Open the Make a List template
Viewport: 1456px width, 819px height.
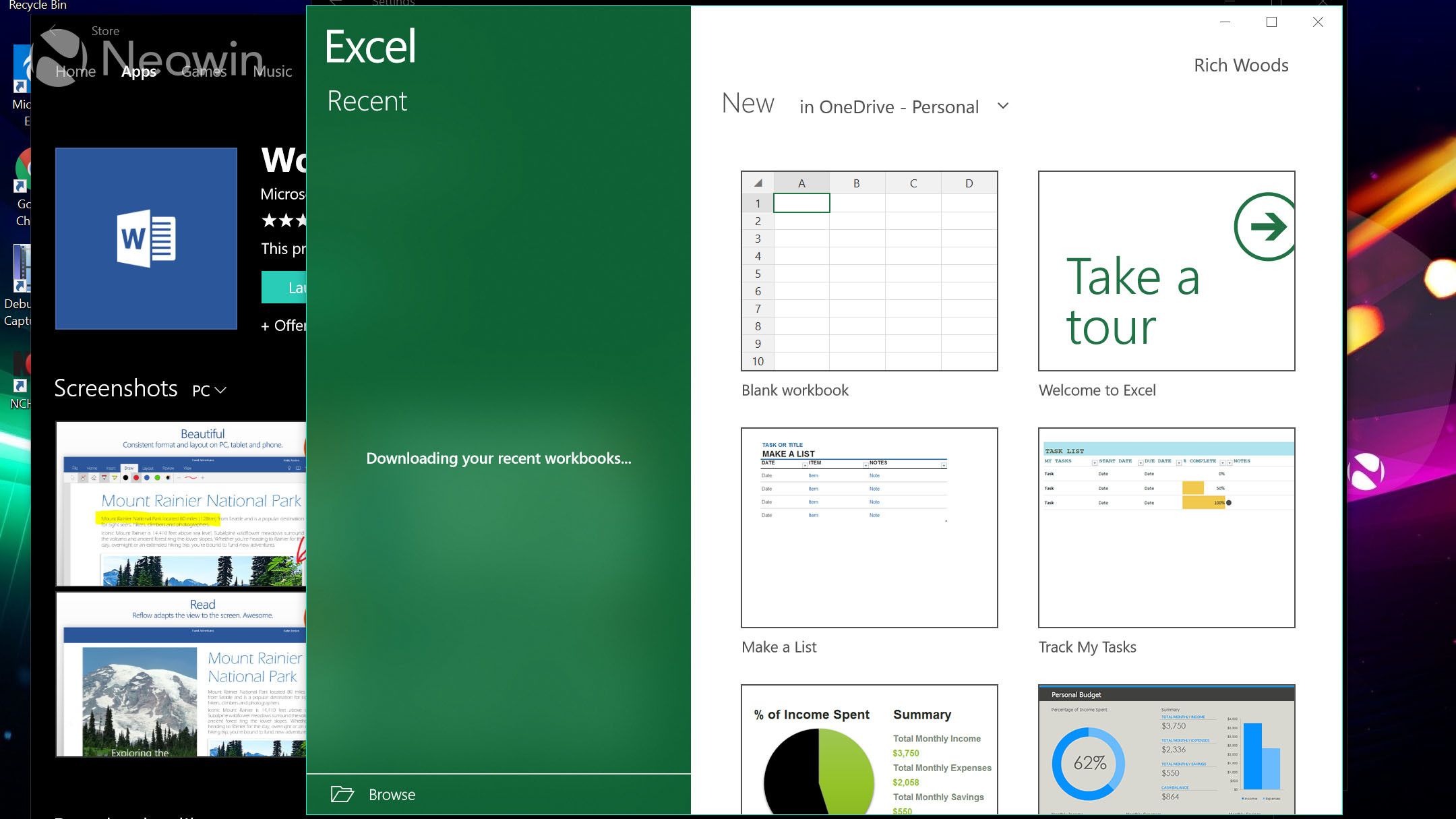coord(869,527)
